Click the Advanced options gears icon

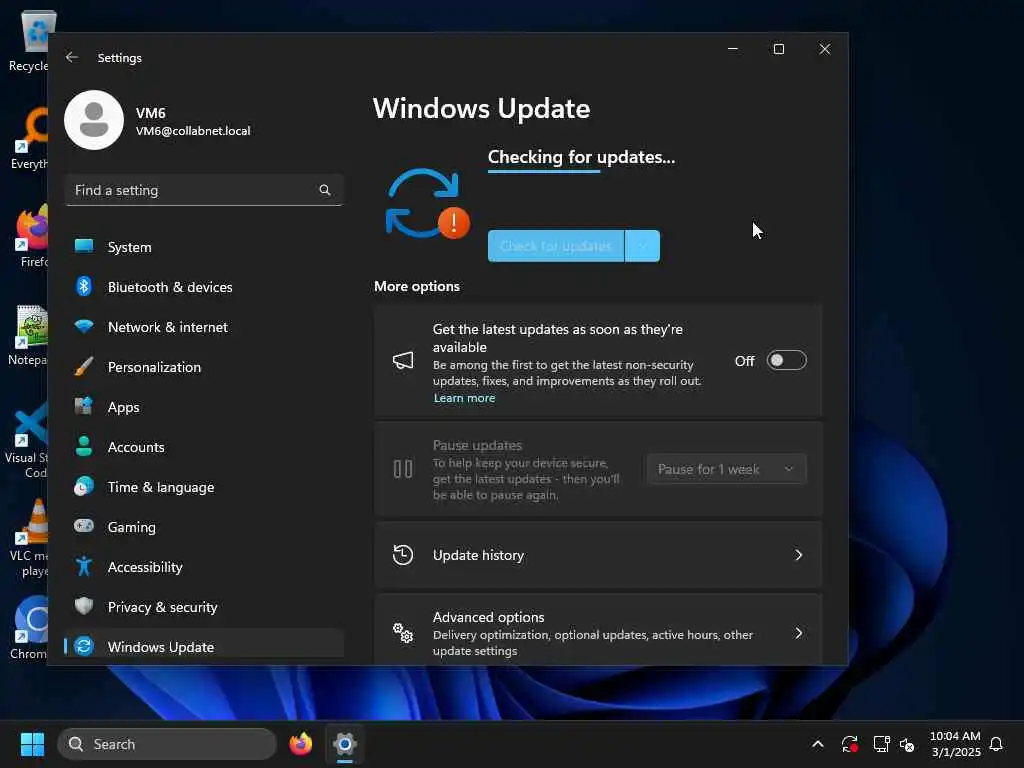(x=403, y=633)
